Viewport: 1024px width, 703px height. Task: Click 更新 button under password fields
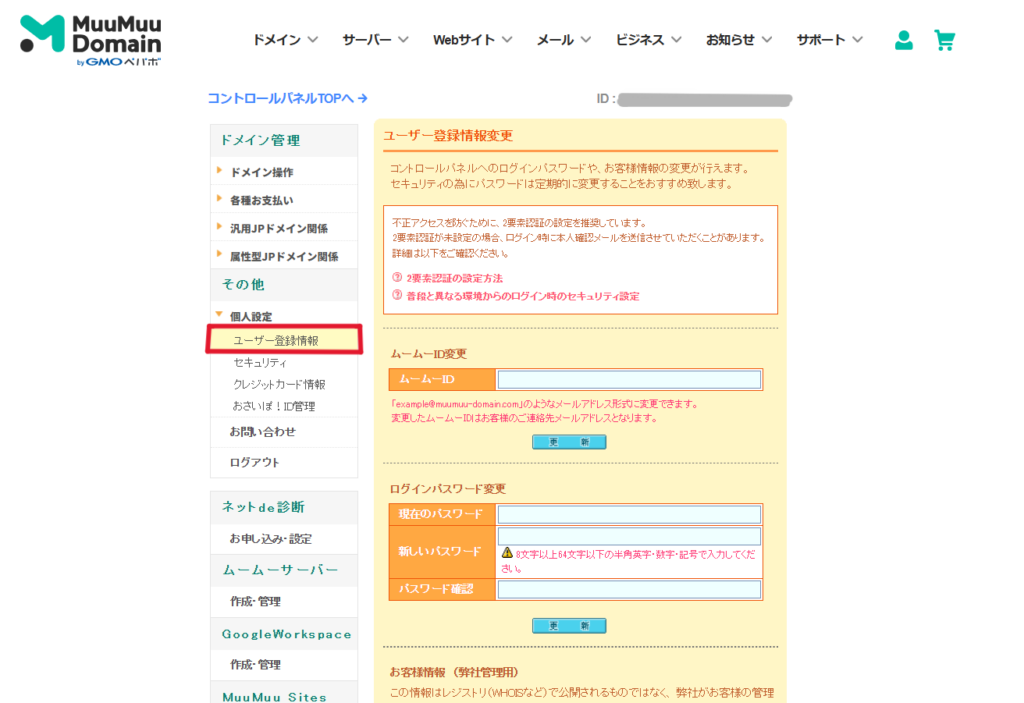pos(569,626)
